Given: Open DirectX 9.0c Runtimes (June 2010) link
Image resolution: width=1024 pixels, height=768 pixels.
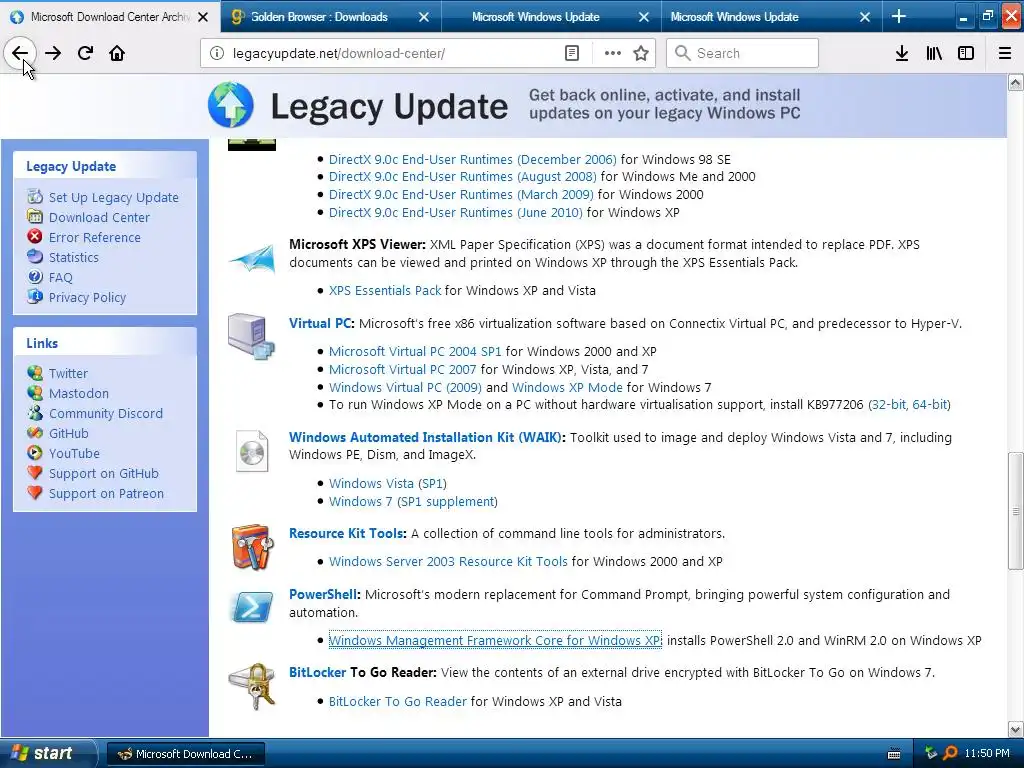Looking at the screenshot, I should coord(456,212).
